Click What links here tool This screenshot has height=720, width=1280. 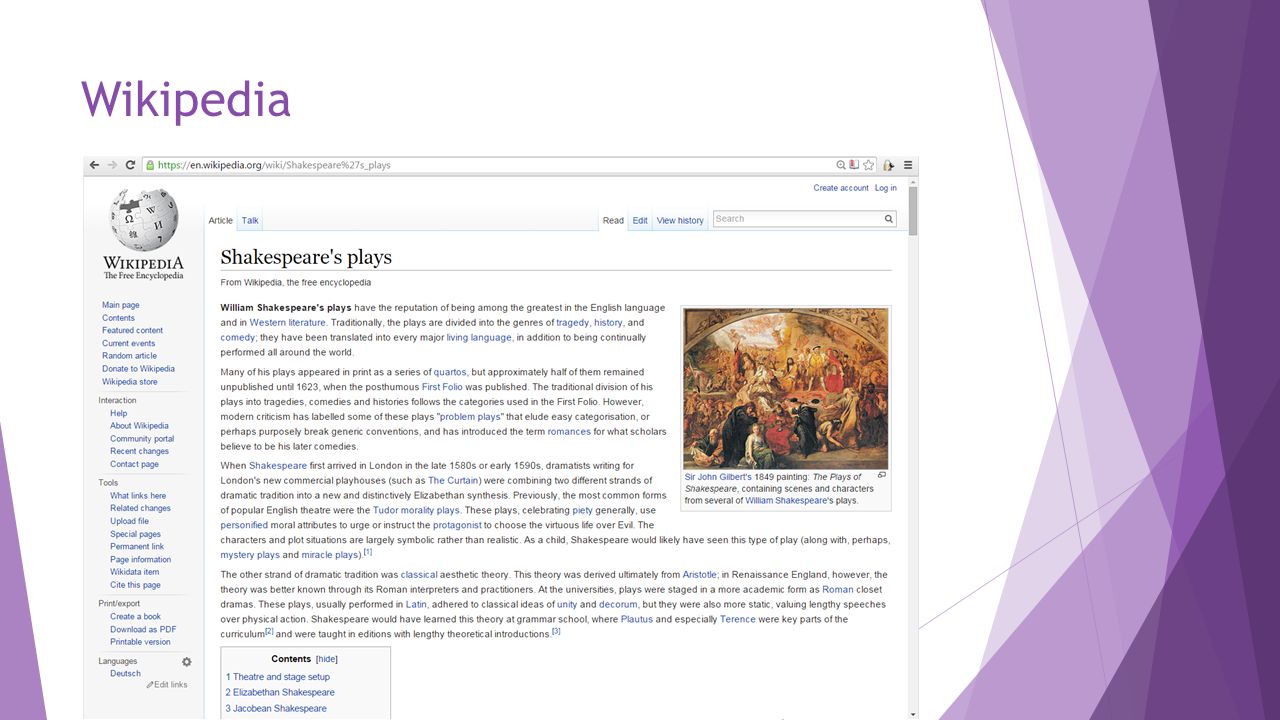pyautogui.click(x=138, y=496)
